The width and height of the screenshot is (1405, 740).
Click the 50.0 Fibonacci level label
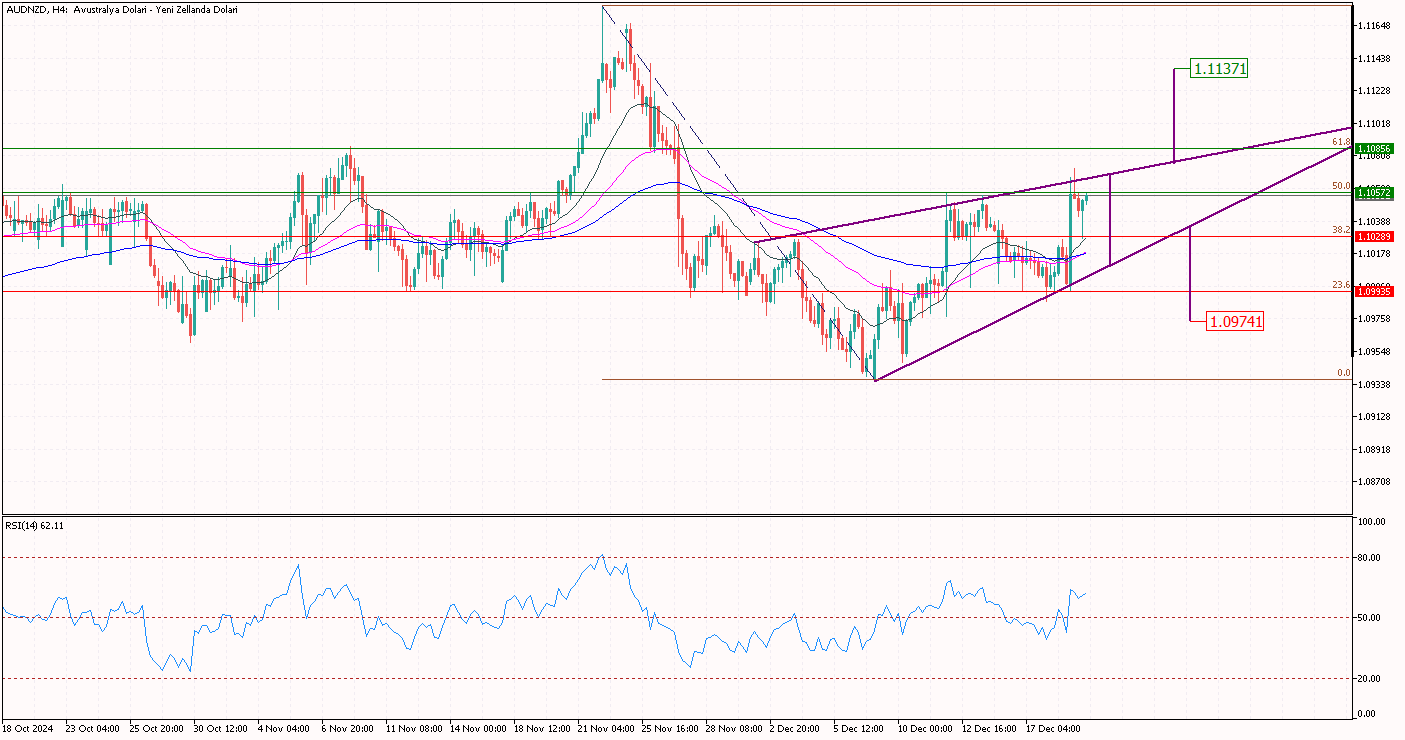pyautogui.click(x=1342, y=186)
